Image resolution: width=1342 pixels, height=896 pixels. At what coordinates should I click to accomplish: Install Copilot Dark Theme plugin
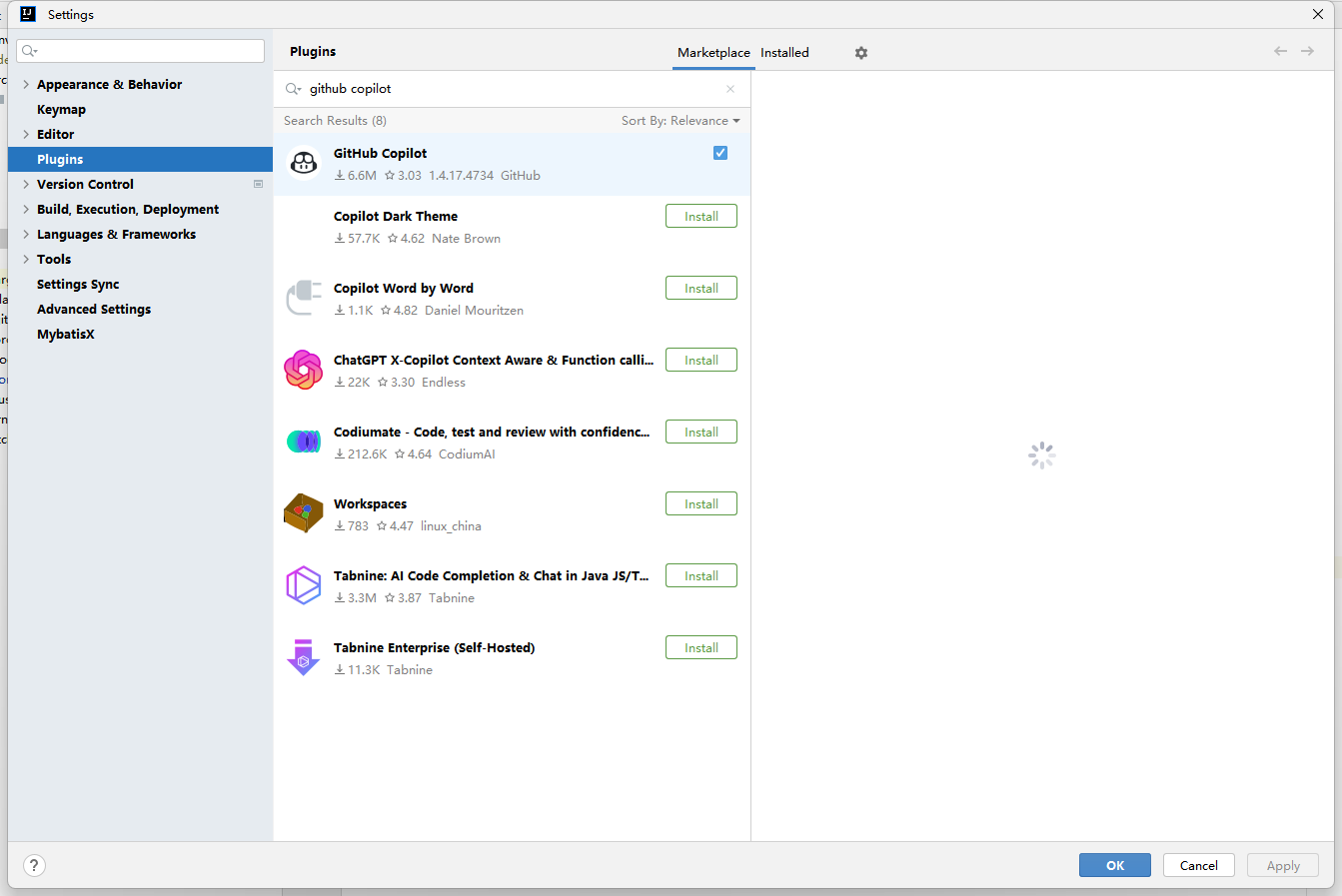click(x=701, y=216)
